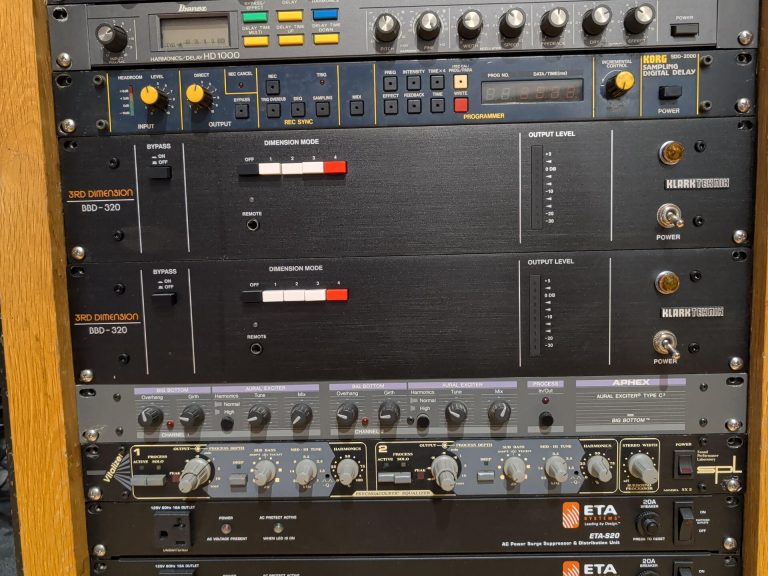The width and height of the screenshot is (768, 576).
Task: Tap the Trig Overdub button on Korg
Action: pos(273,110)
